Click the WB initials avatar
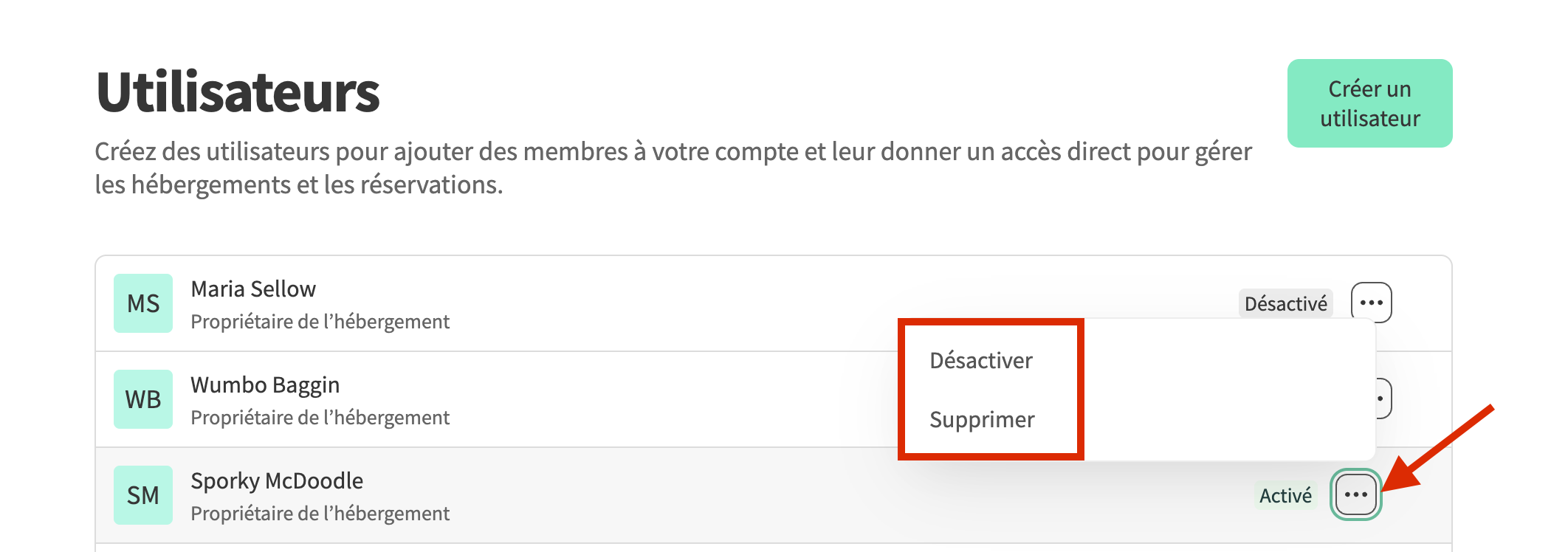Image resolution: width=1568 pixels, height=552 pixels. point(143,399)
